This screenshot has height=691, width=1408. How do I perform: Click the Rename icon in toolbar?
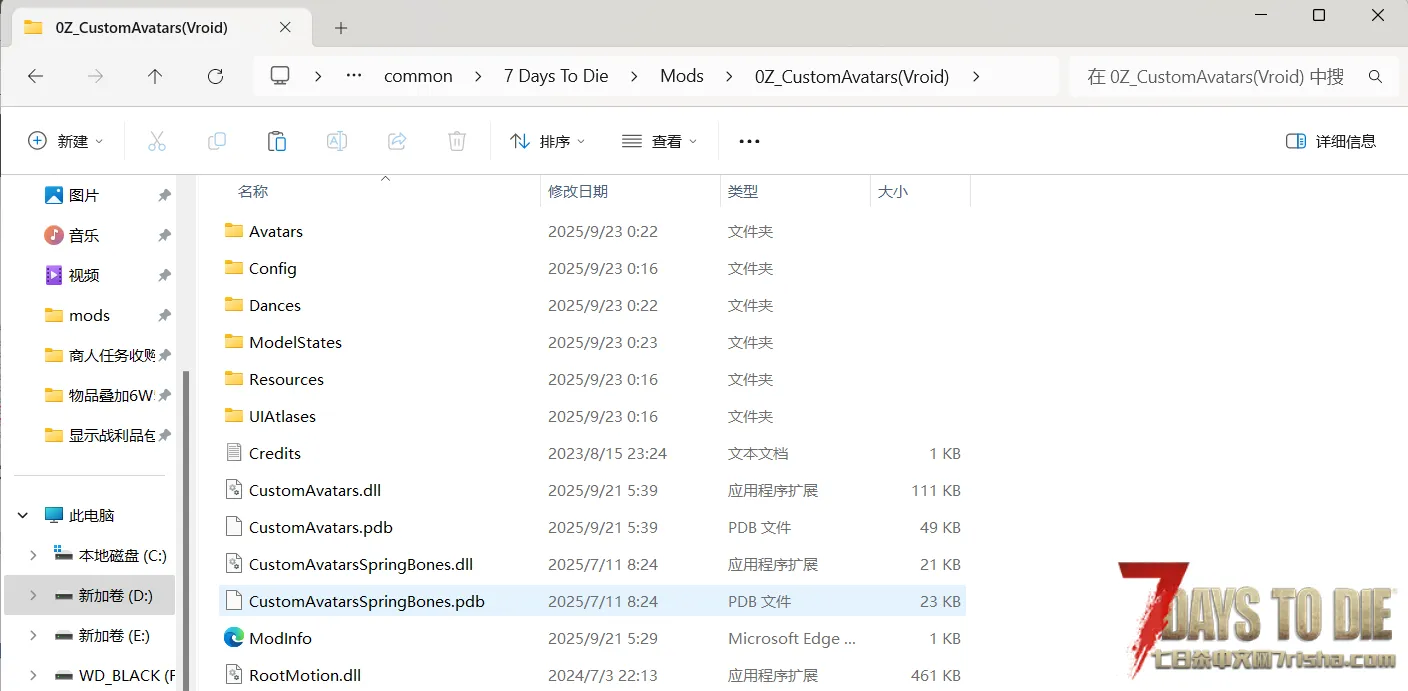tap(337, 141)
